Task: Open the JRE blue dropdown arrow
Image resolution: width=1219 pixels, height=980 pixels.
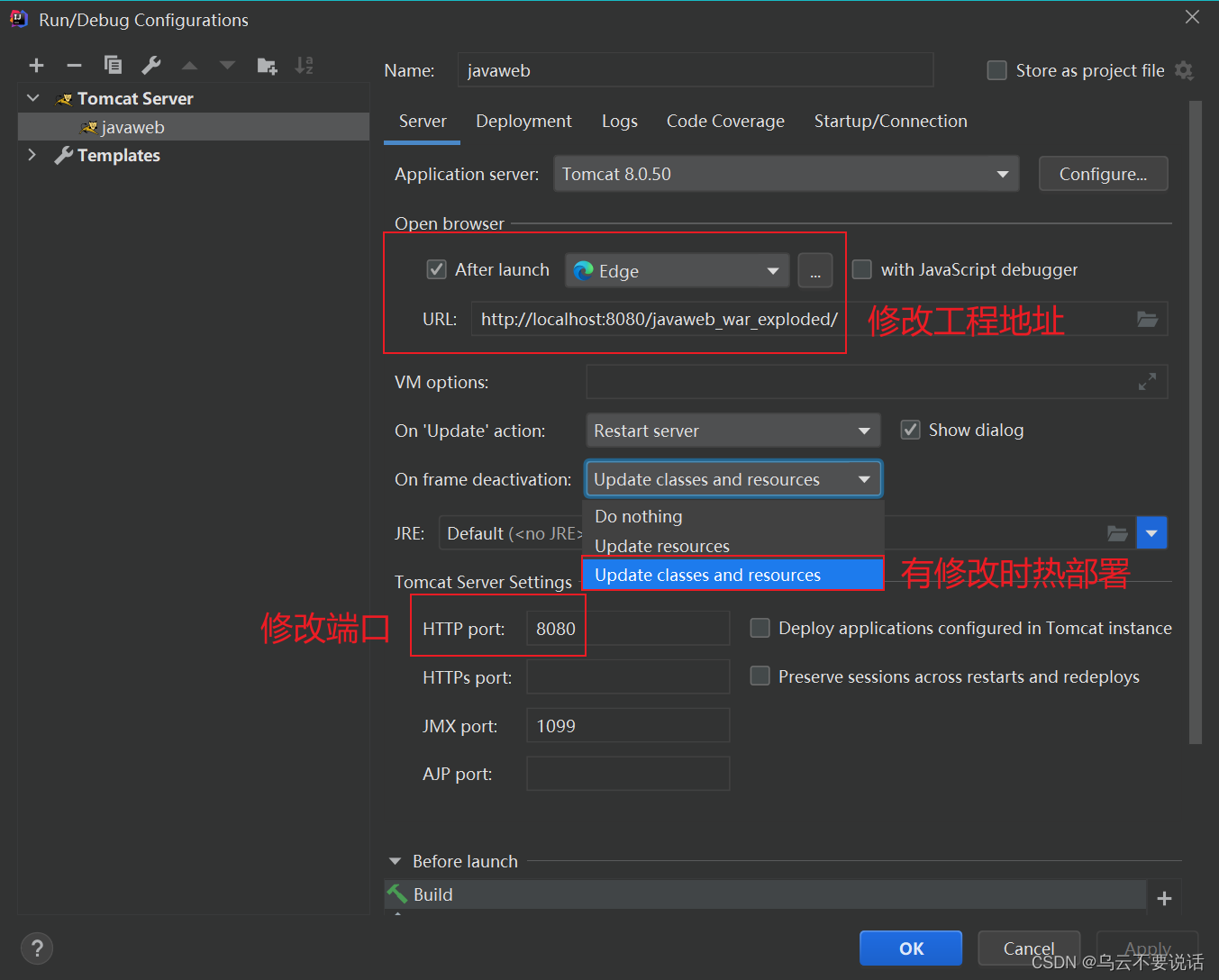Action: click(x=1152, y=533)
